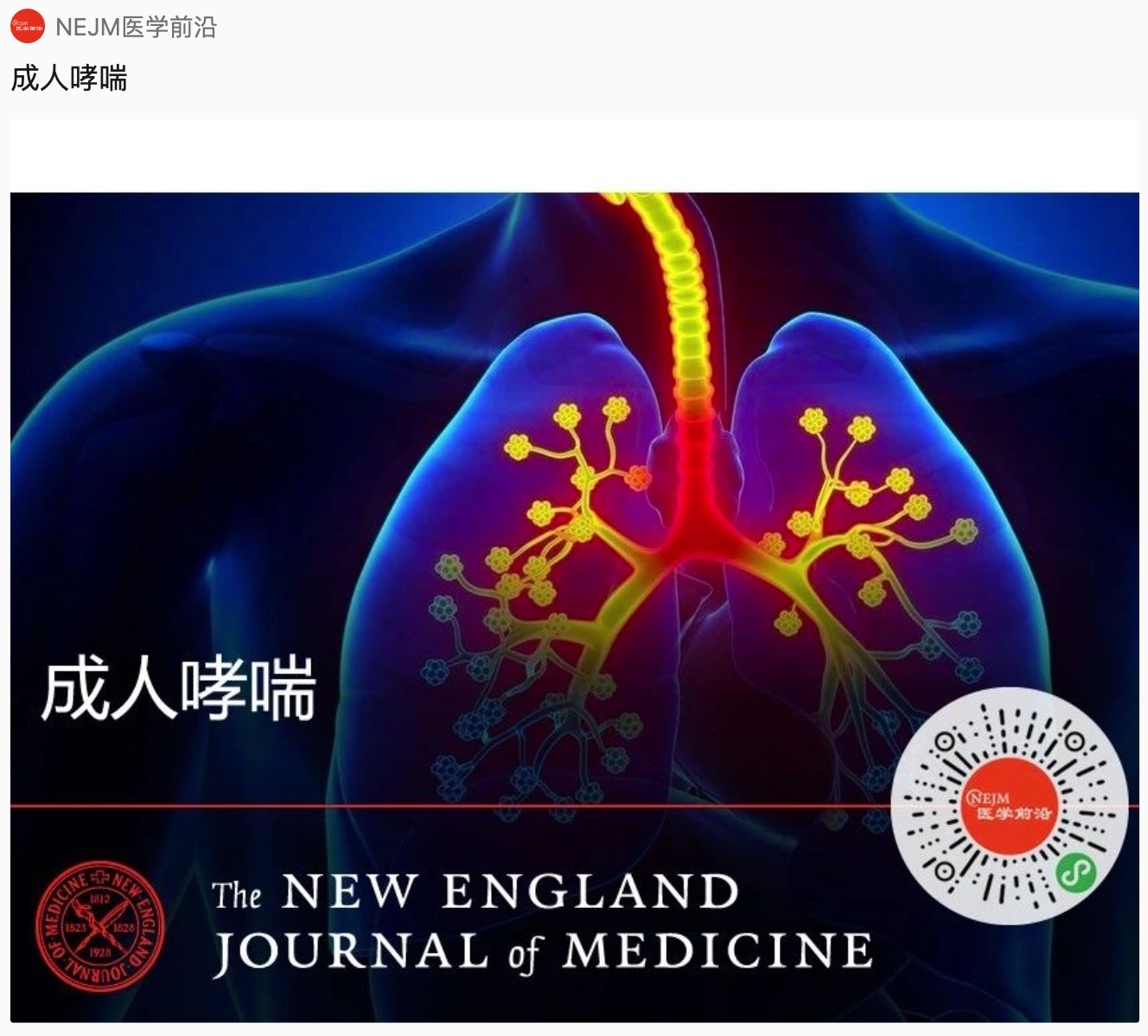Viewport: 1148px width, 1036px height.
Task: Click the JOURNAL of MEDICINE text line
Action: (x=543, y=950)
